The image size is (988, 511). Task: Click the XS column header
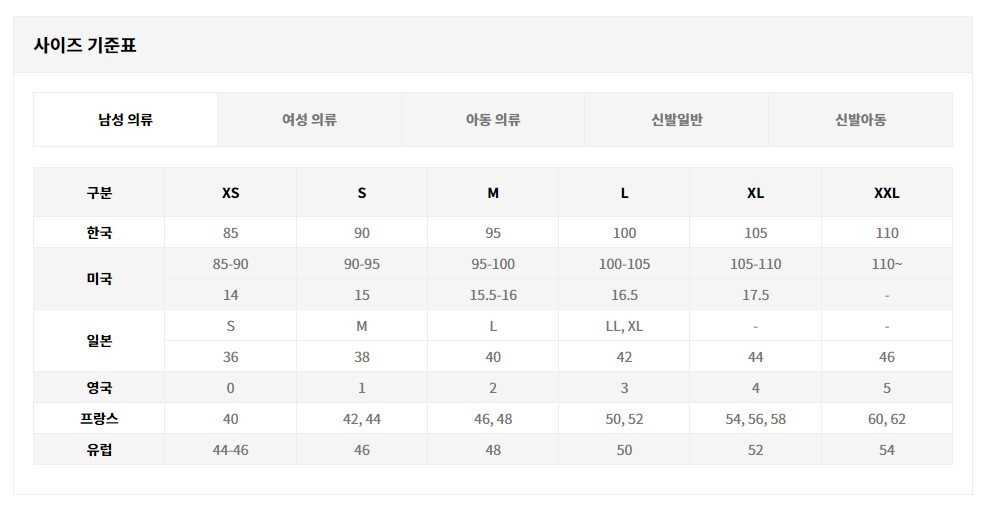(x=230, y=193)
